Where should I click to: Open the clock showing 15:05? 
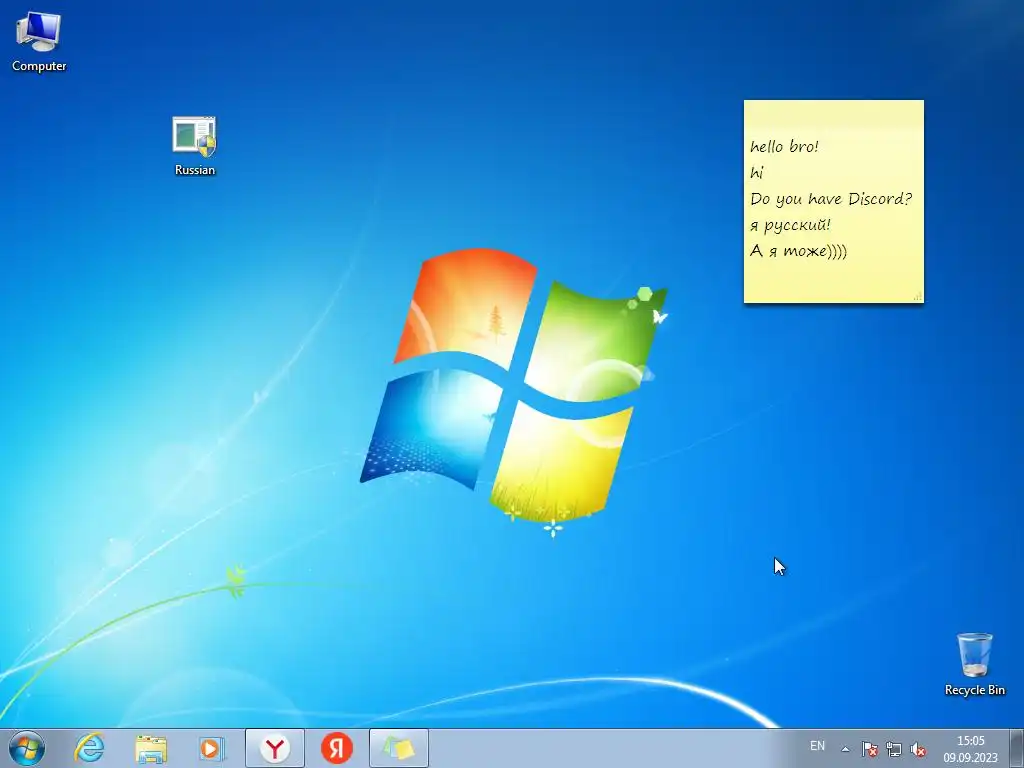coord(970,741)
